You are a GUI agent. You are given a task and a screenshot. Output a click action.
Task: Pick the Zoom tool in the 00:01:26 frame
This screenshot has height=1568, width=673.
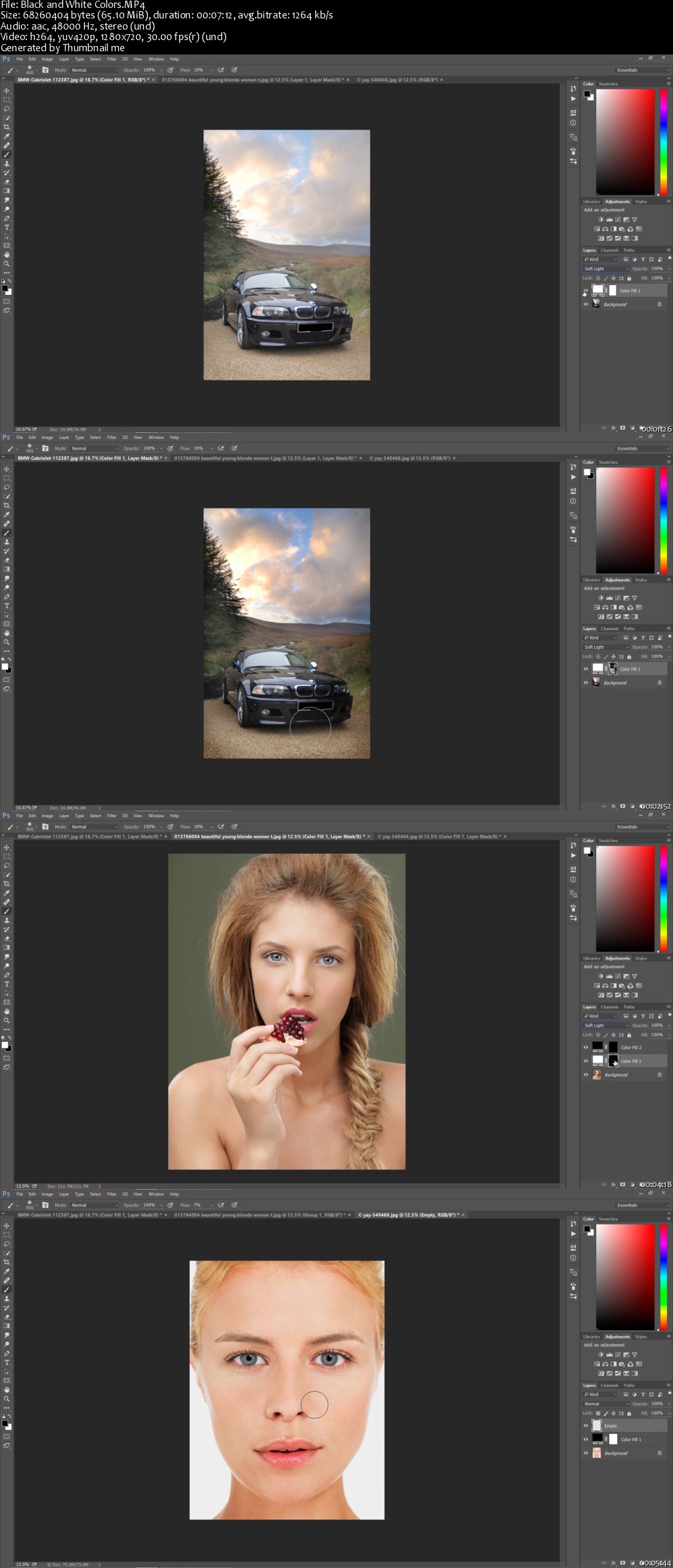[7, 263]
